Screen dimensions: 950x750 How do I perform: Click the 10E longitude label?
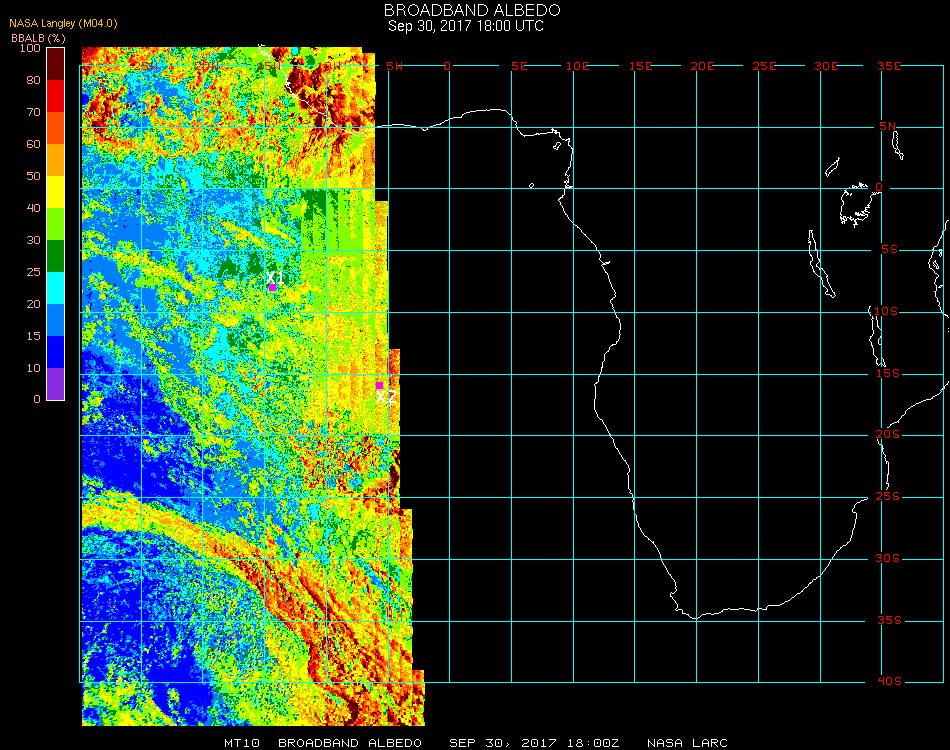point(578,65)
